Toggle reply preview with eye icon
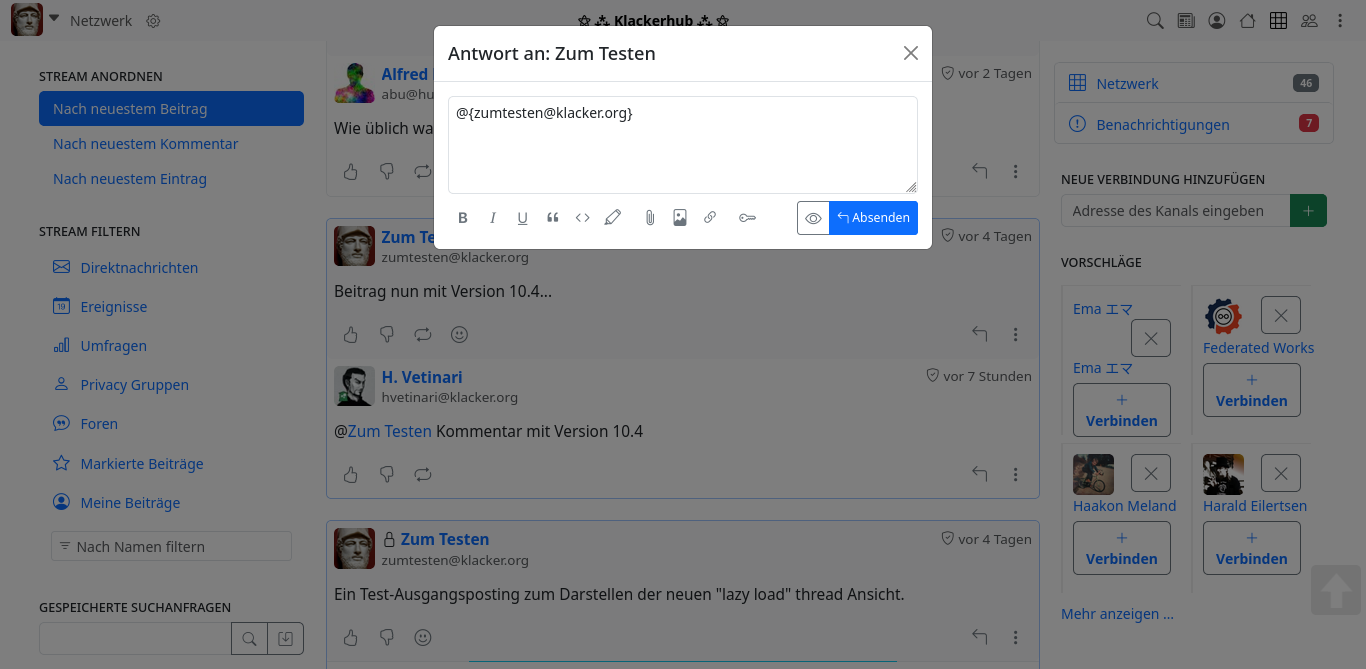Screen dimensions: 1366x669 pyautogui.click(x=813, y=218)
